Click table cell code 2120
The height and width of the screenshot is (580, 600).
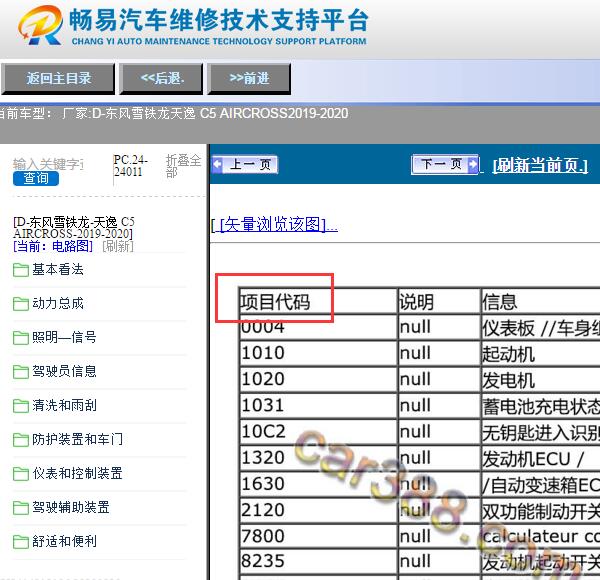pyautogui.click(x=318, y=510)
